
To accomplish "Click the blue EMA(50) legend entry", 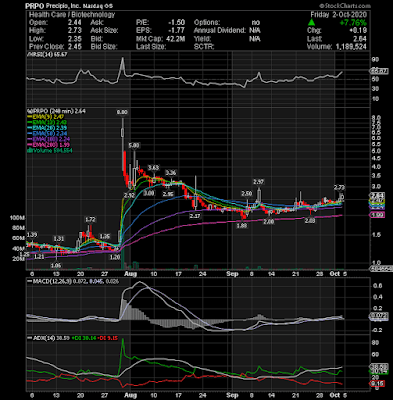I will (47, 134).
